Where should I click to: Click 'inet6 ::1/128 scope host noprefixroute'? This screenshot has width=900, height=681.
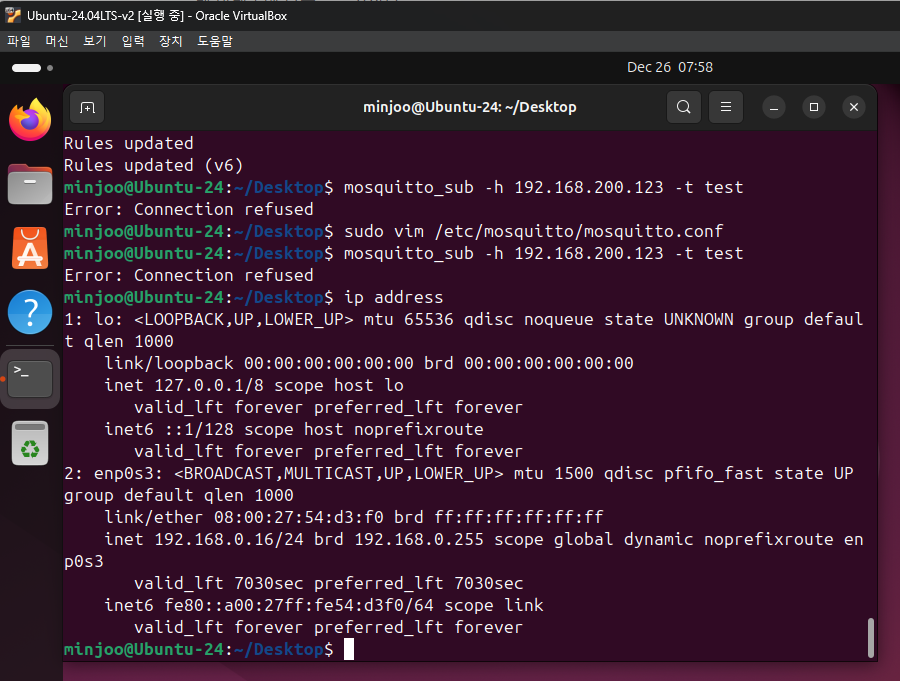pos(294,430)
